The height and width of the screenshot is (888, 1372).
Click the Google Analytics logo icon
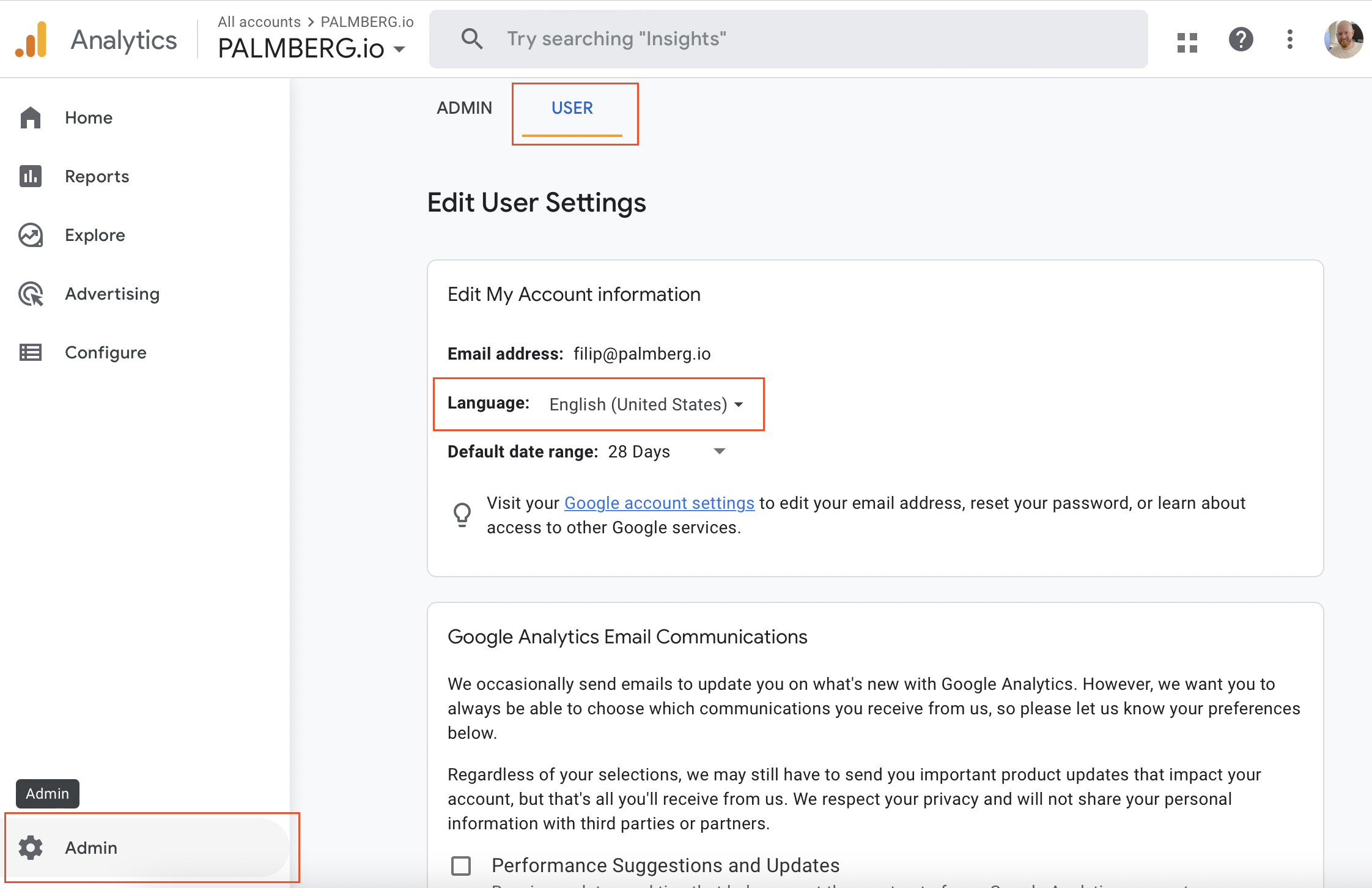[31, 40]
